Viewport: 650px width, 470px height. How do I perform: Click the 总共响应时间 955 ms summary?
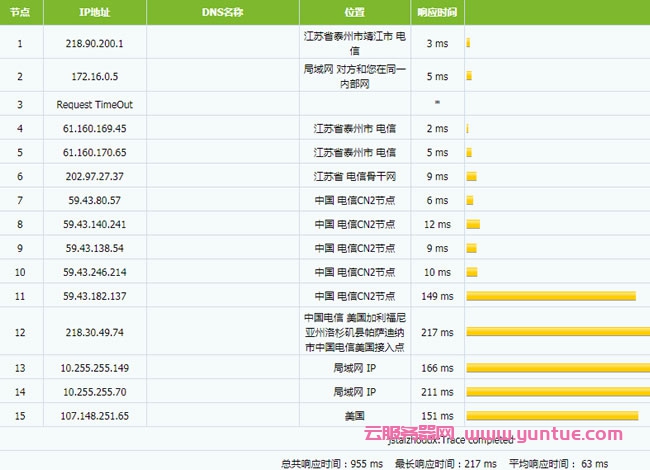point(325,463)
